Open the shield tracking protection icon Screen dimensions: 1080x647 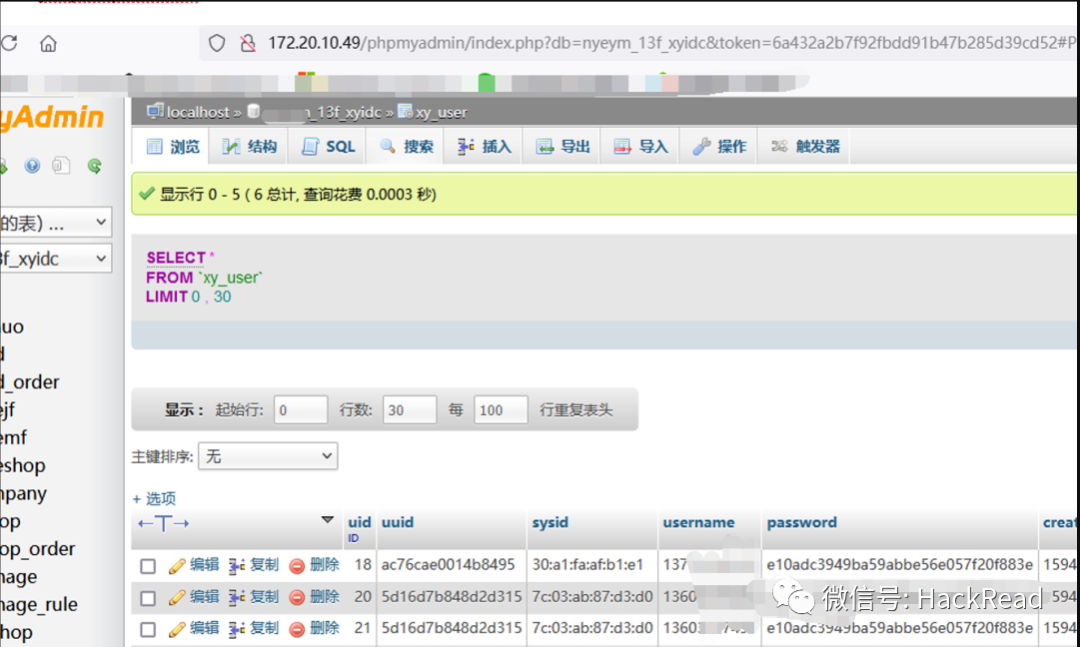[x=217, y=43]
